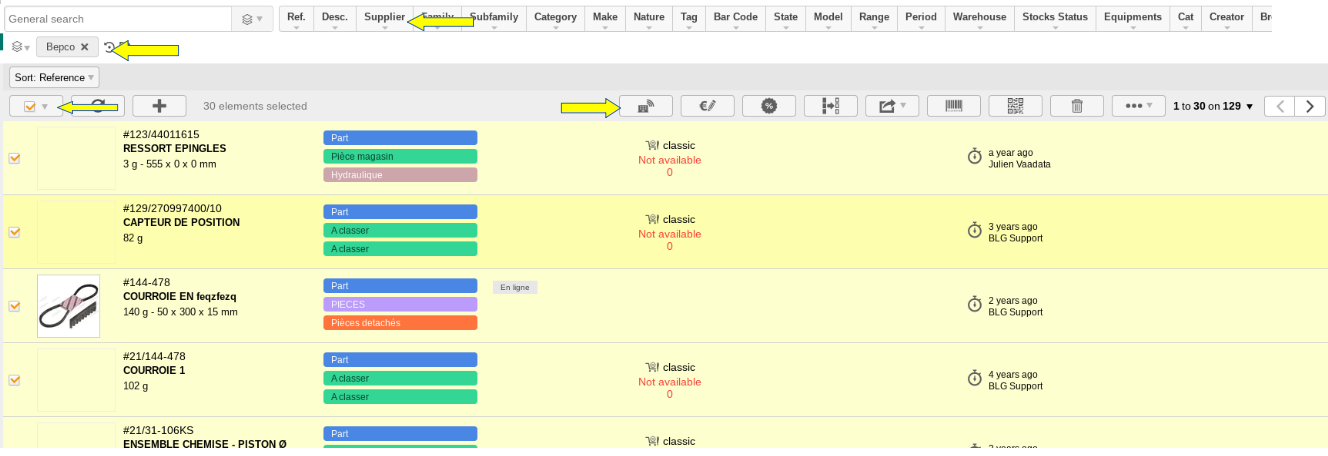Click the Hydraulique pink tag
The height and width of the screenshot is (456, 1328).
point(400,175)
